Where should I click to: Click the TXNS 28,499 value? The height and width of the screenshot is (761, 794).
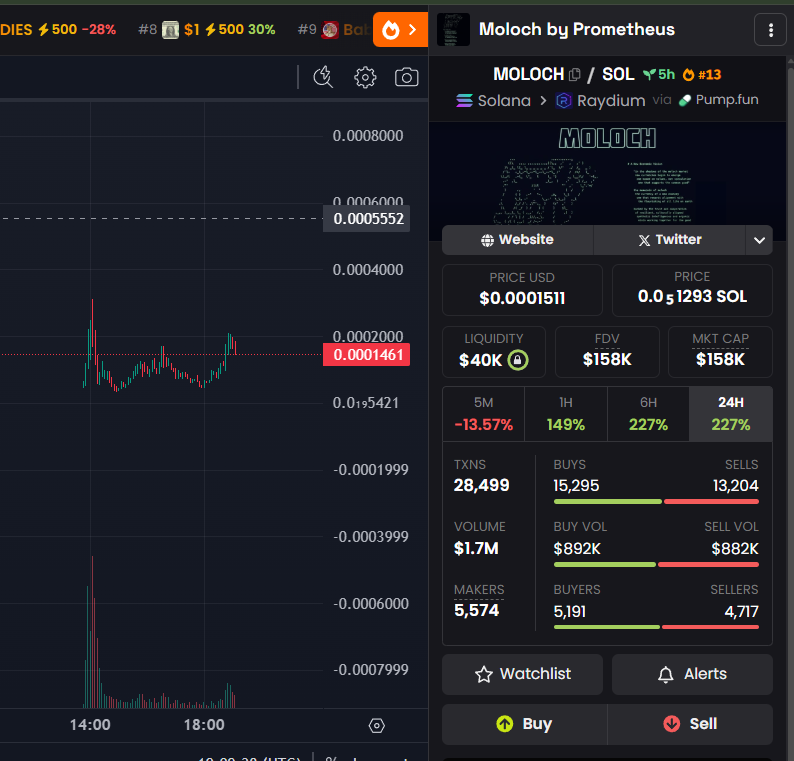pos(481,486)
